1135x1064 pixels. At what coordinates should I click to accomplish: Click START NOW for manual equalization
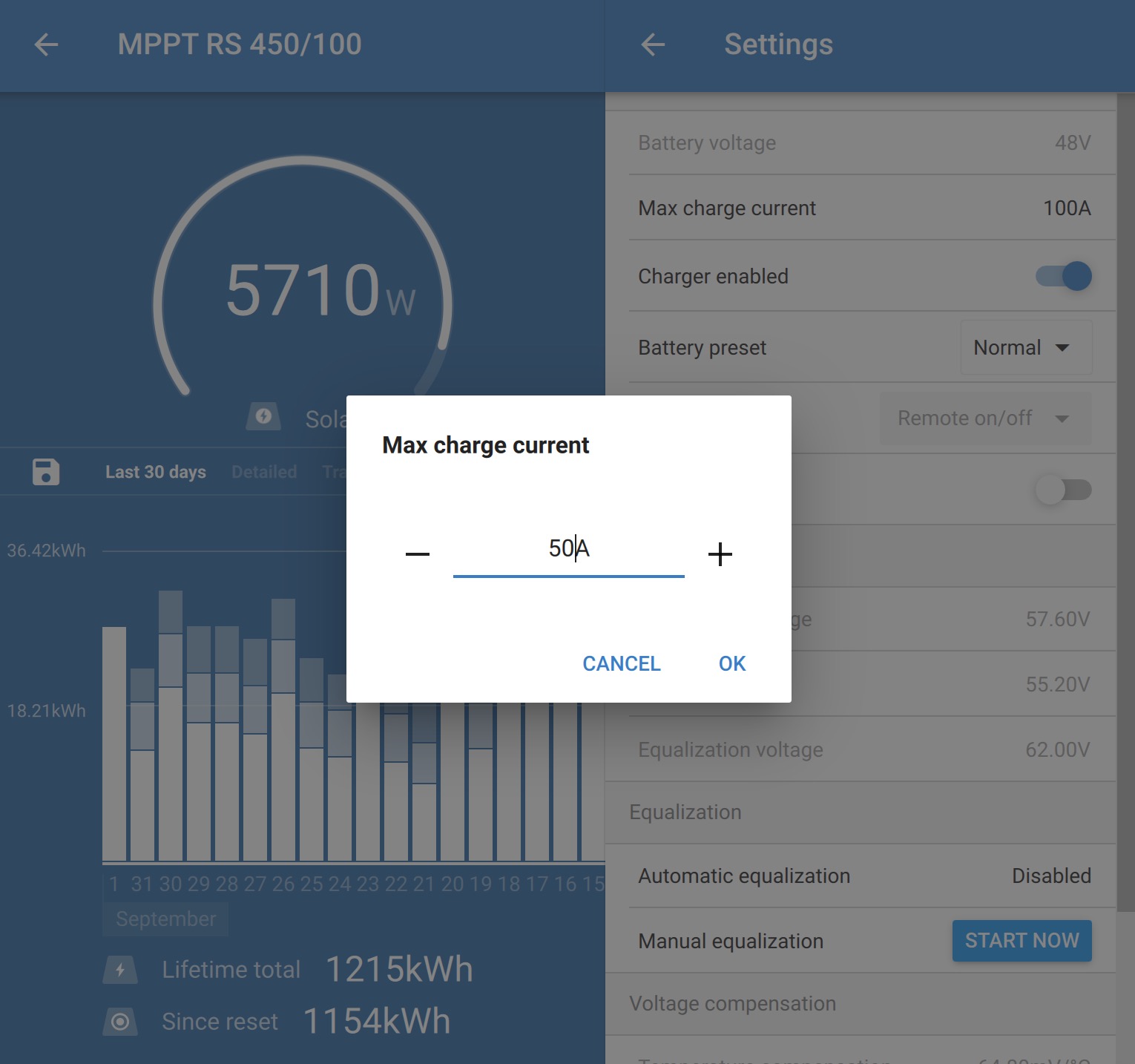coord(1021,941)
